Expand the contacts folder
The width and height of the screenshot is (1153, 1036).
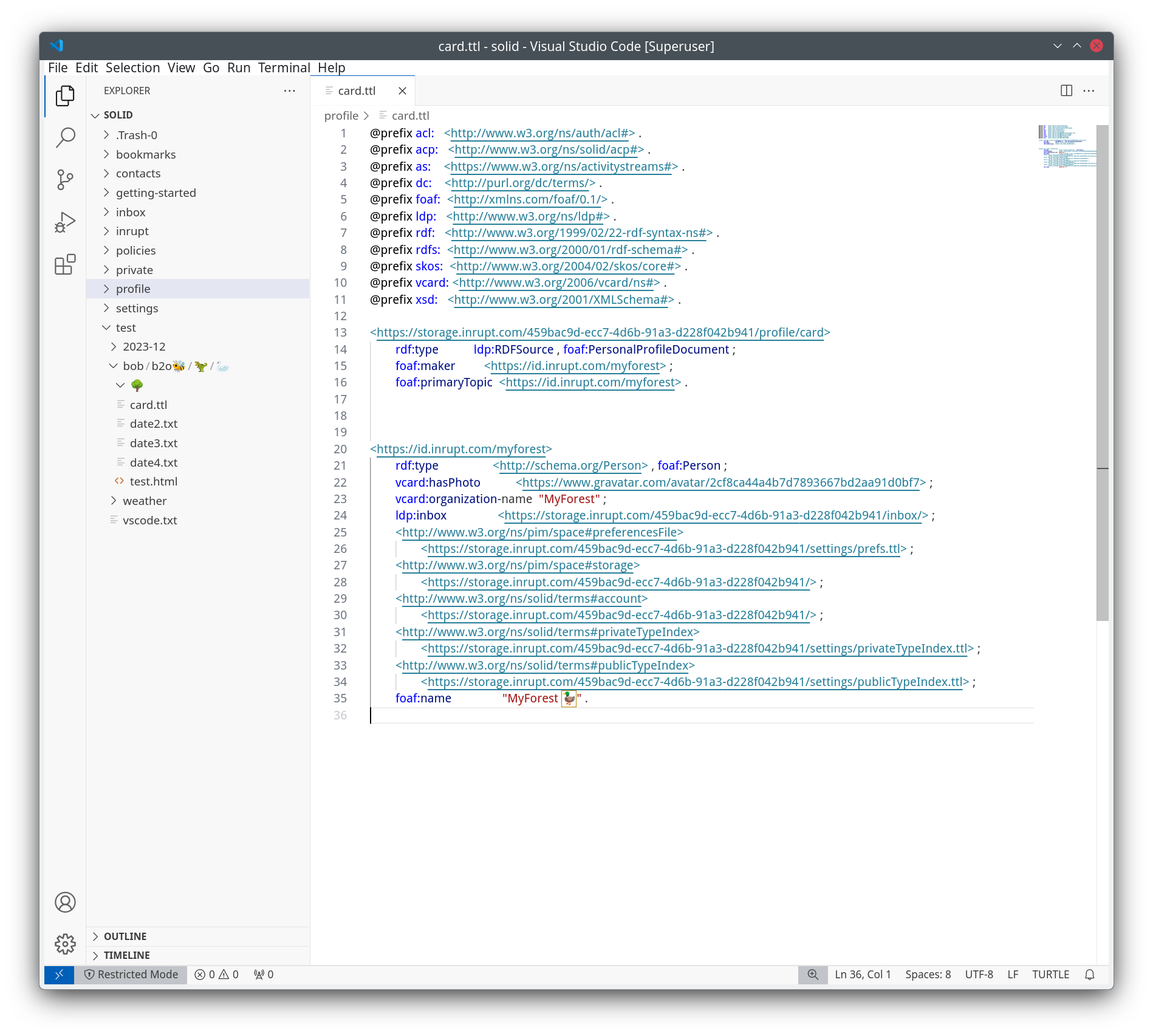(x=198, y=173)
